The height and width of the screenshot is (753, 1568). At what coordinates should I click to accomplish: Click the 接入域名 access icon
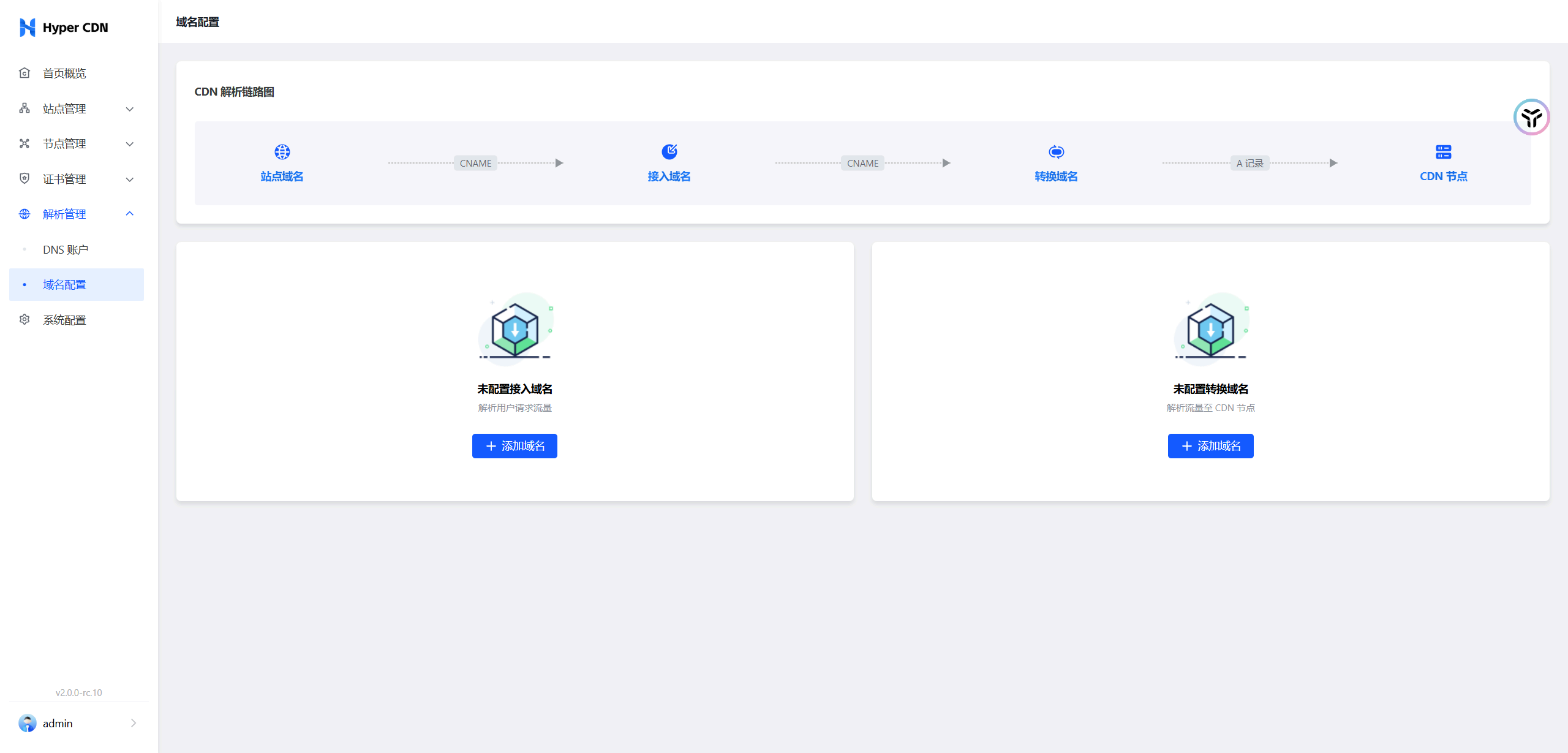click(x=669, y=151)
